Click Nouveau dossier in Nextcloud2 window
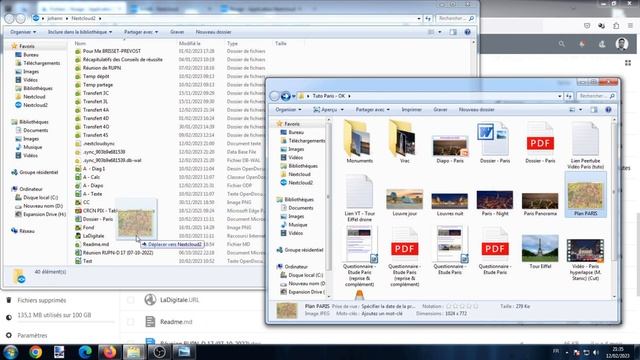640x360 pixels. [x=213, y=32]
